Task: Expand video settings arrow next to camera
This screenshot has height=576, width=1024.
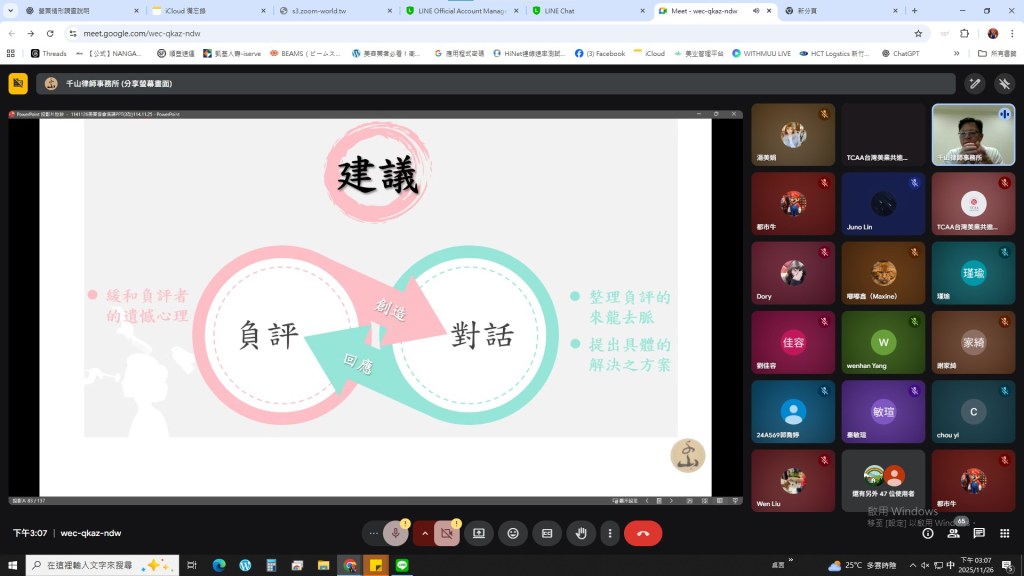Action: click(425, 533)
